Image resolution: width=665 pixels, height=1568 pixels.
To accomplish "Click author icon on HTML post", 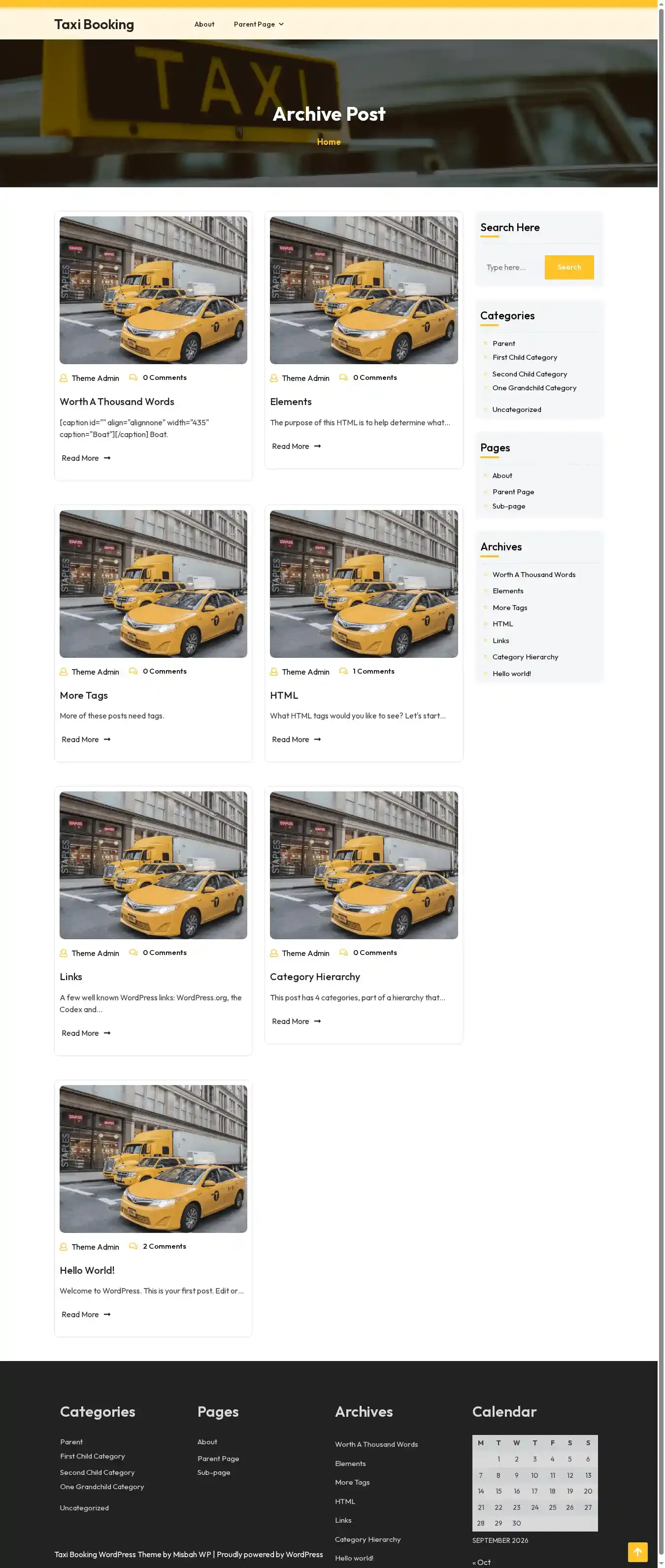I will tap(274, 671).
